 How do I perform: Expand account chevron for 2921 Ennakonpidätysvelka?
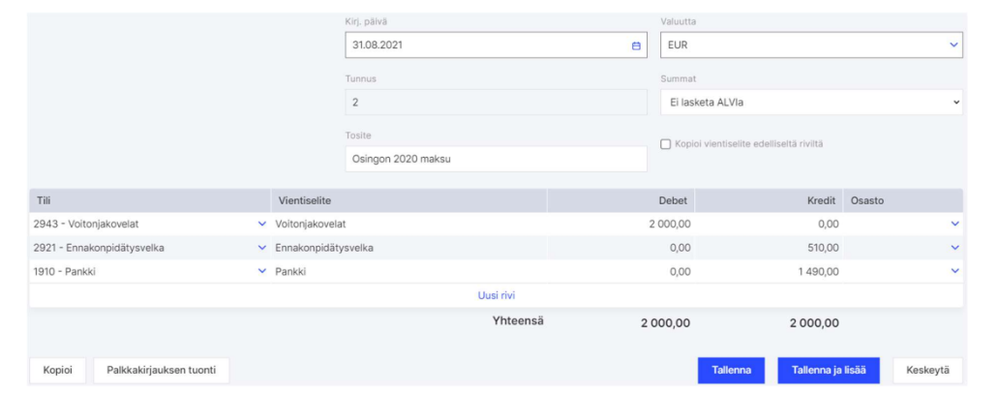tap(262, 248)
